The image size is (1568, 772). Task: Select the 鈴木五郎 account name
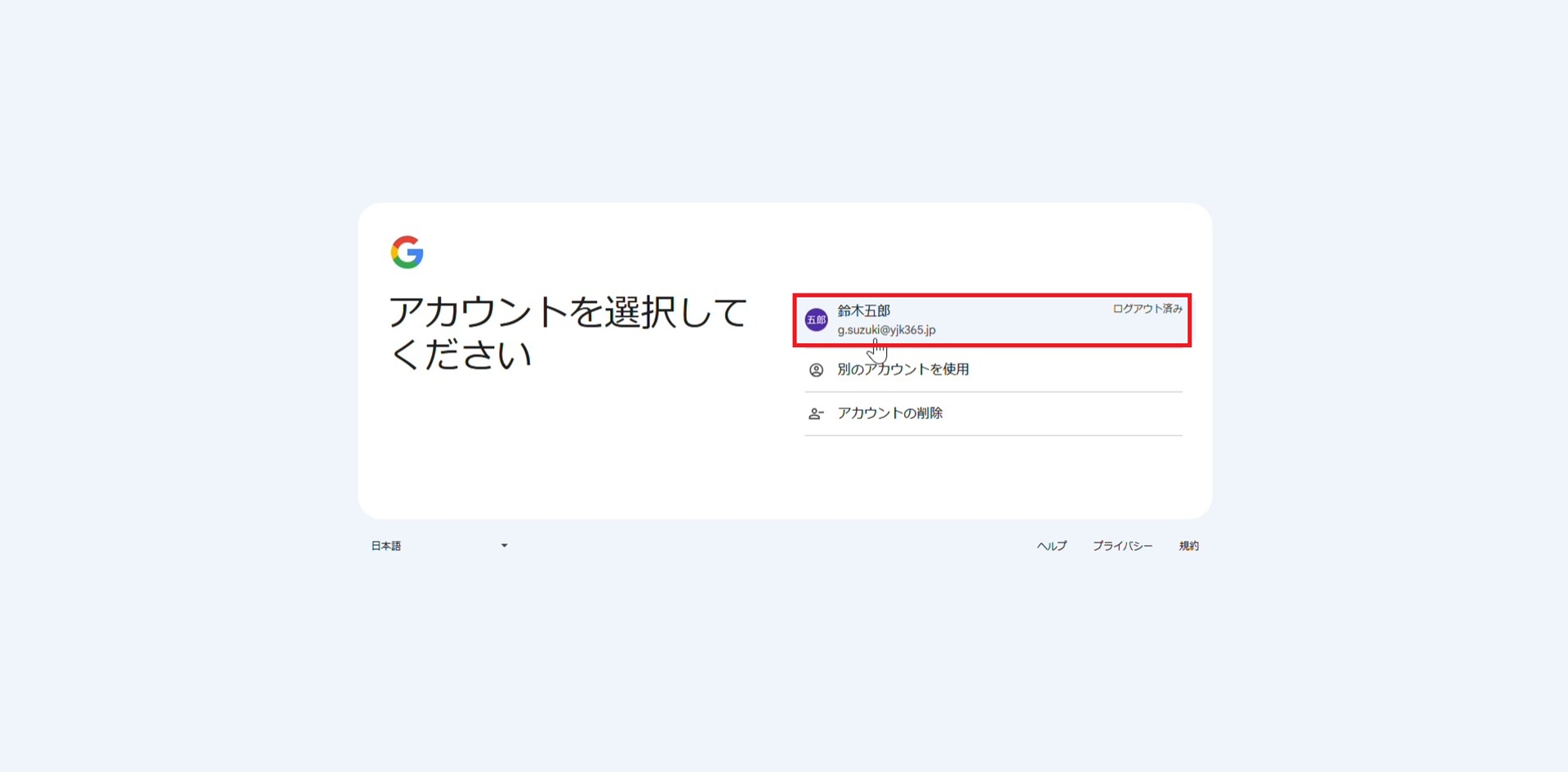(863, 310)
